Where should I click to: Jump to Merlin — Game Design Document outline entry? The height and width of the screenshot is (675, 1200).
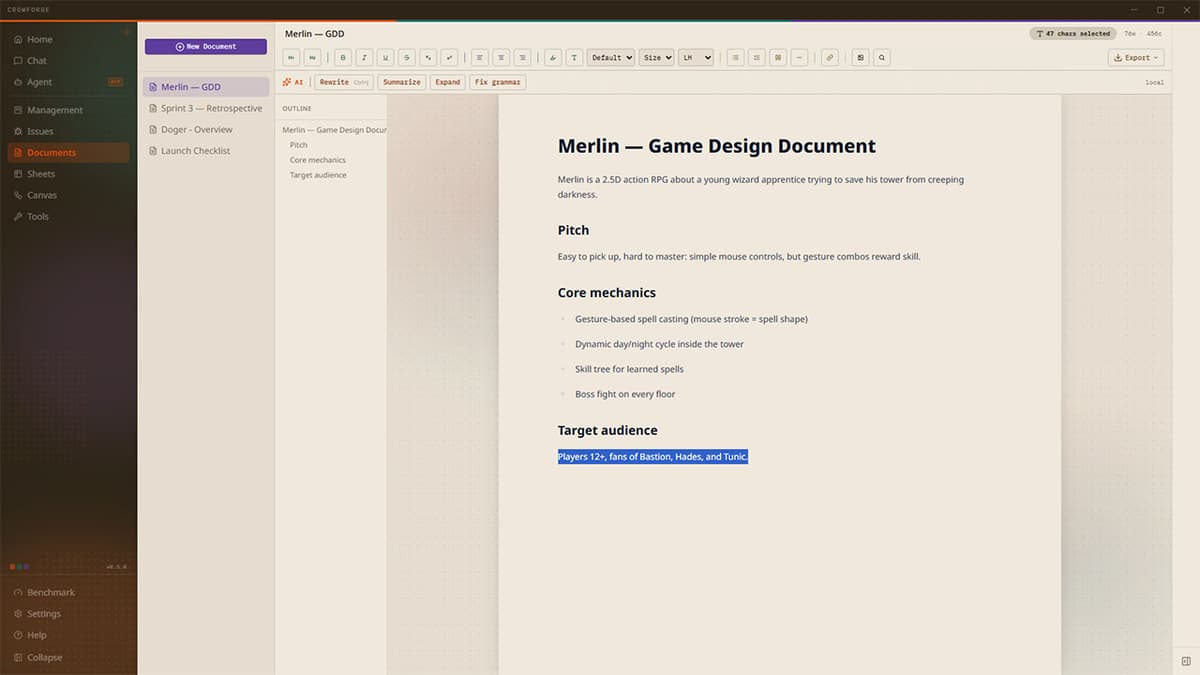point(334,130)
